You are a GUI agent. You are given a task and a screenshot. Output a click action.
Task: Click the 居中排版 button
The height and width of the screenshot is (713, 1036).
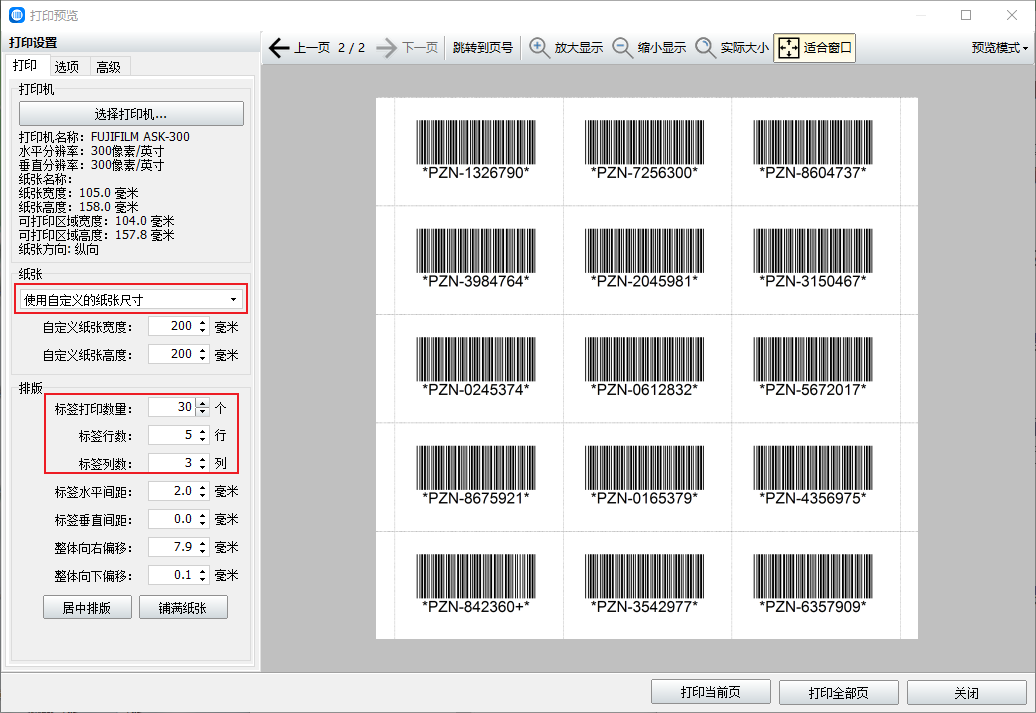tap(87, 607)
